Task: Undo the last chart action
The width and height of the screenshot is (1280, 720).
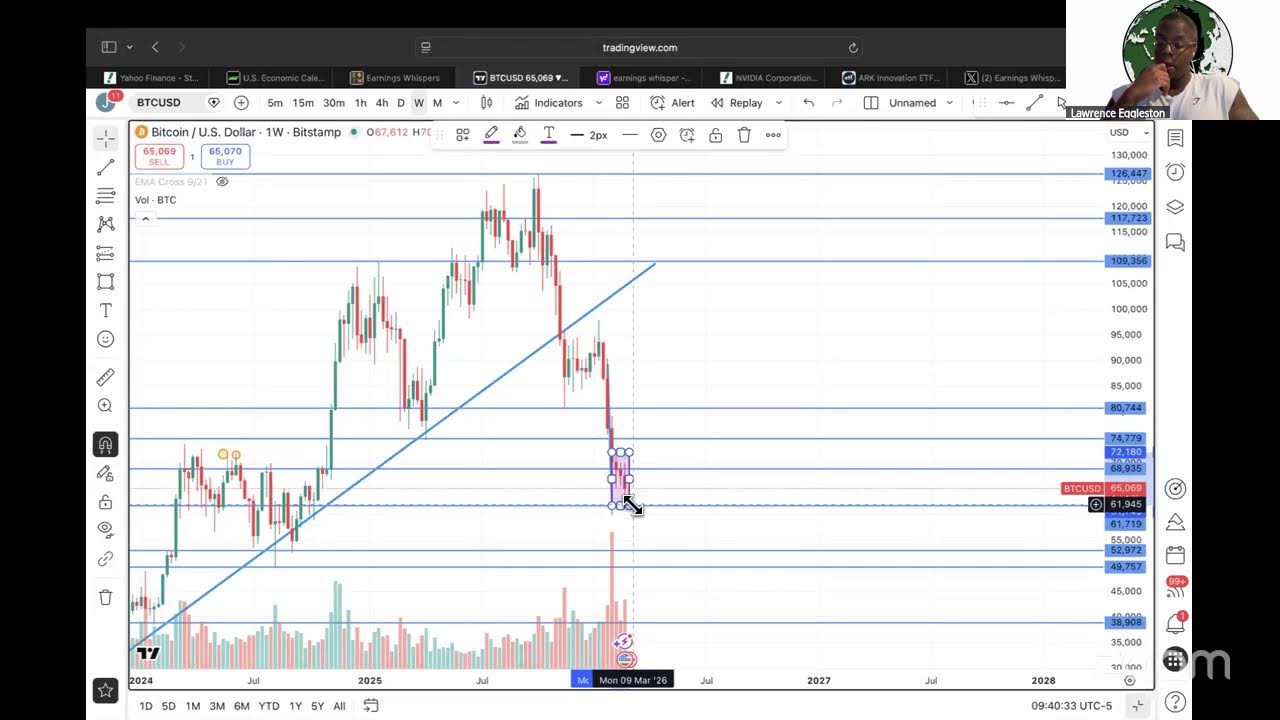Action: point(809,103)
